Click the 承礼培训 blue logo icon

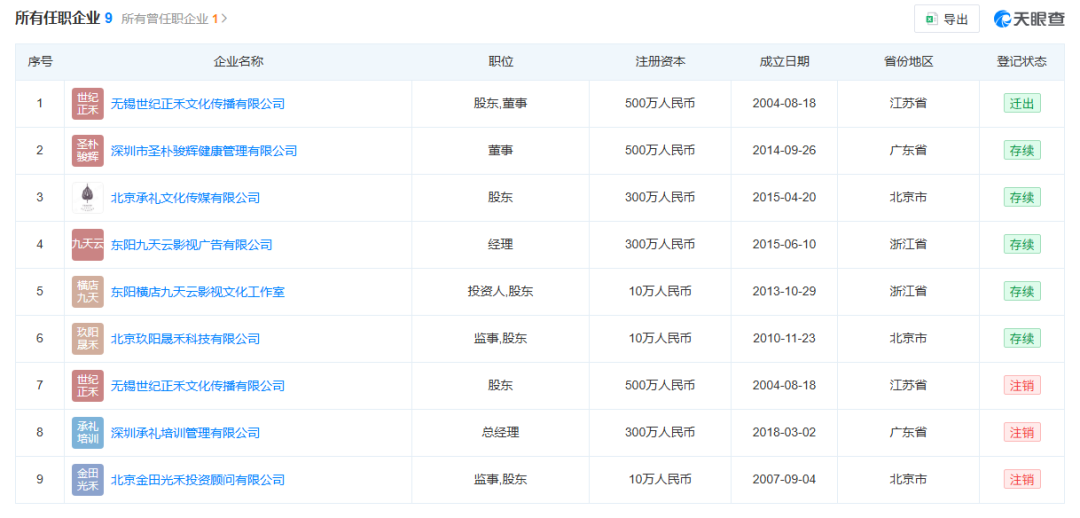point(88,433)
